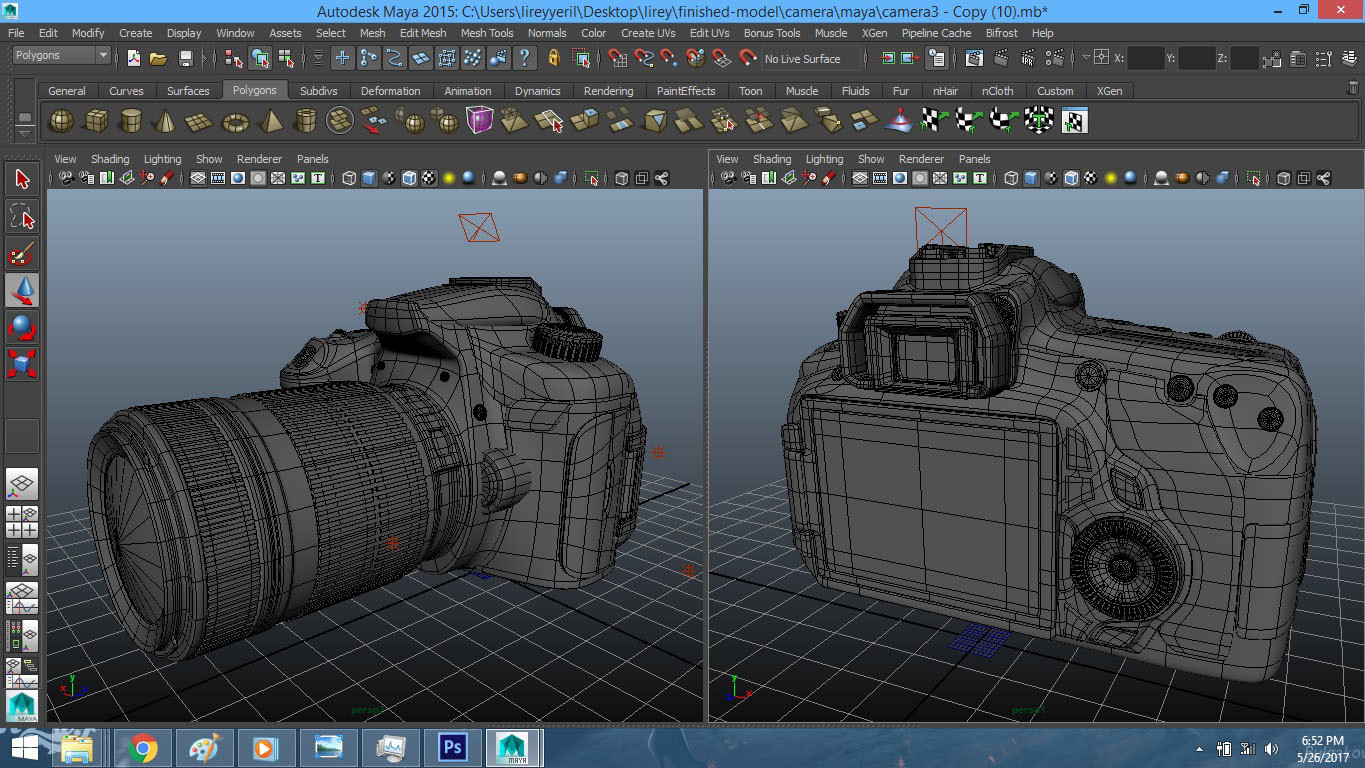Click the Paint Selection tool
The width and height of the screenshot is (1365, 768).
point(22,253)
